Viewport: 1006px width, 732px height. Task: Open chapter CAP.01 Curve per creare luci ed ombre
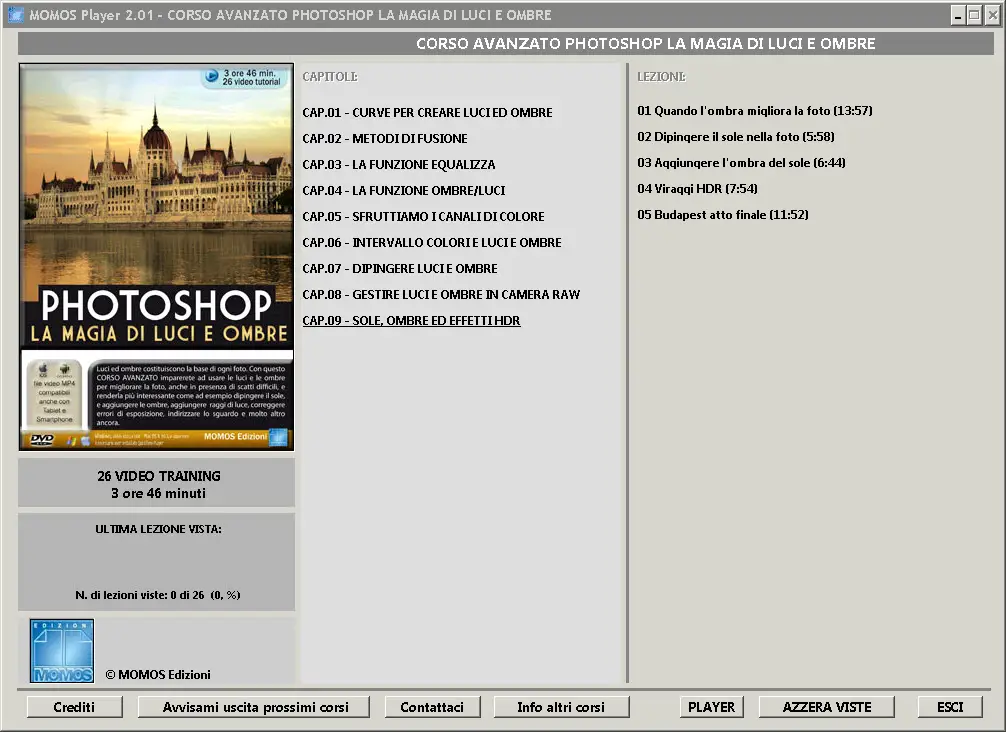(427, 112)
